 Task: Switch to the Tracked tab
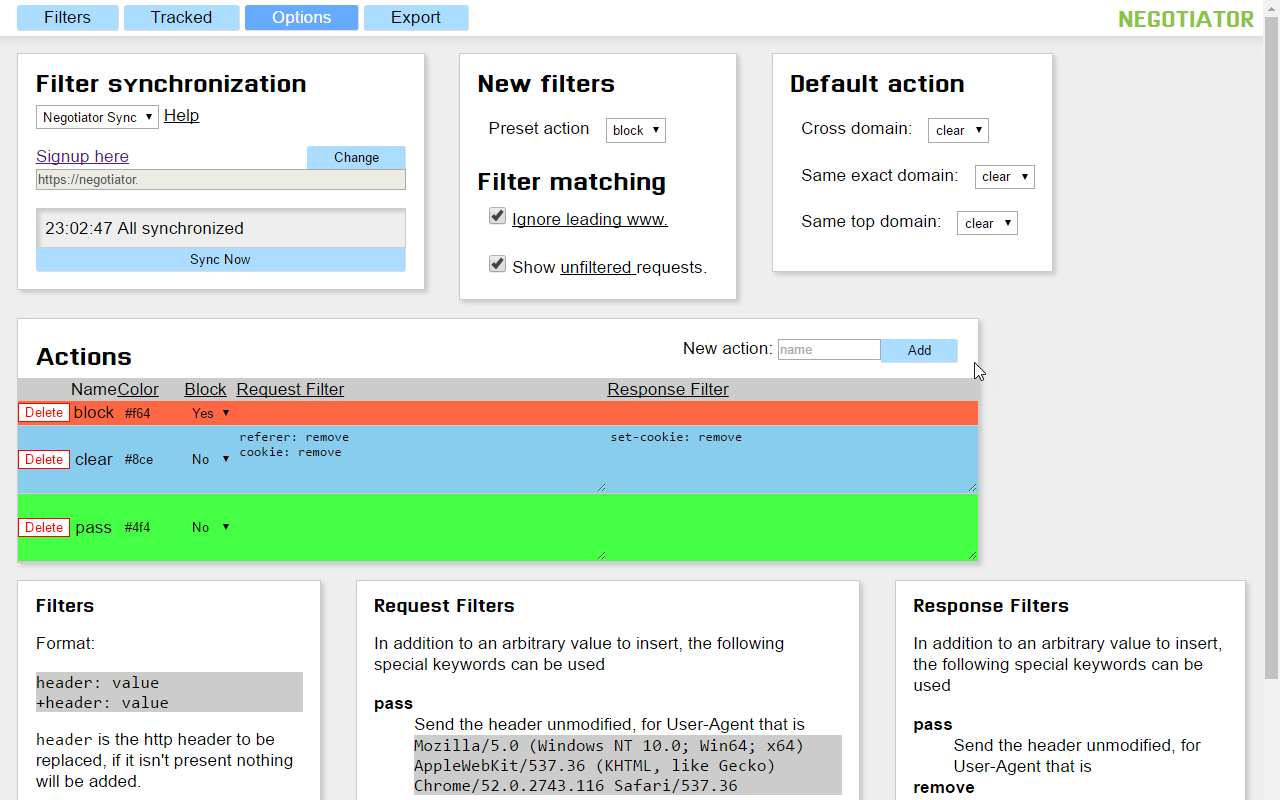click(x=181, y=17)
